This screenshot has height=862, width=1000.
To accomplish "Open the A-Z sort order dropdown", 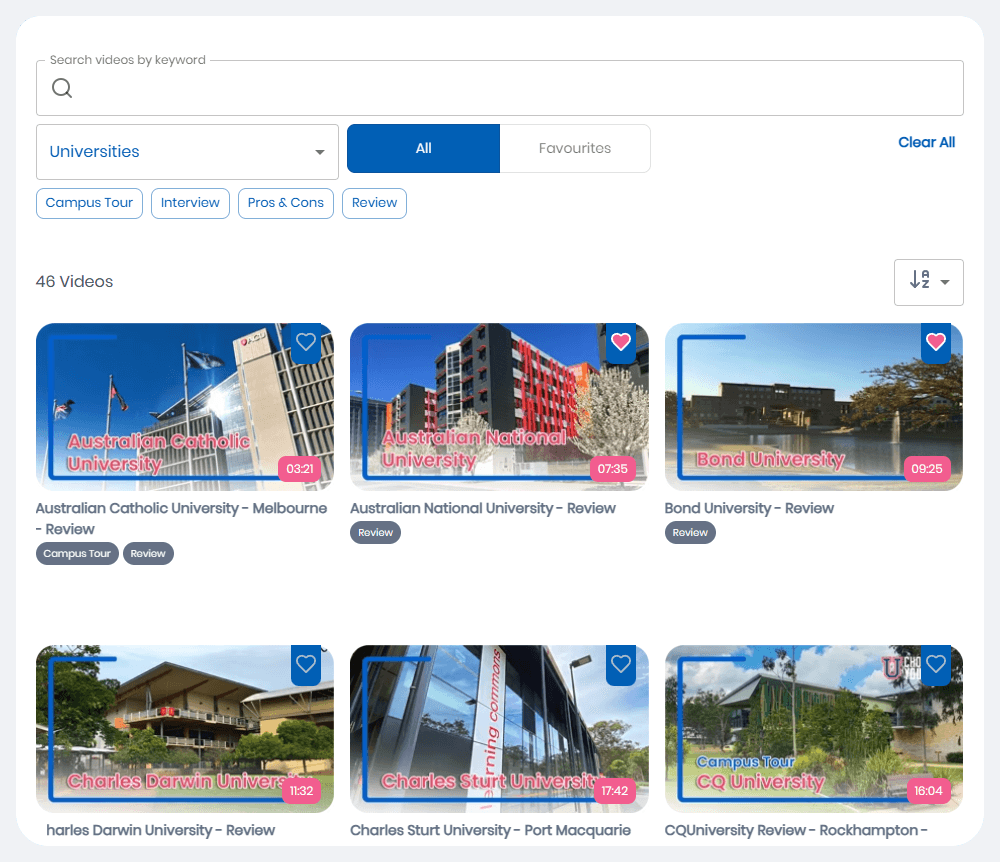I will 929,282.
